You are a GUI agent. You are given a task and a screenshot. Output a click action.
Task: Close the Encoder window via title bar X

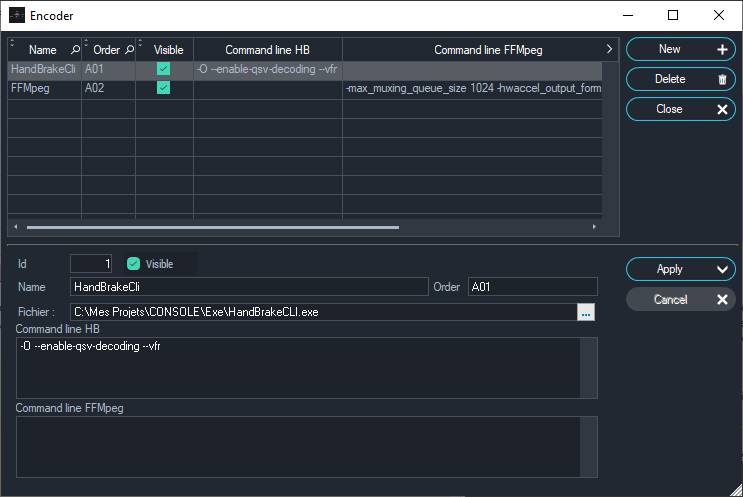pos(718,15)
